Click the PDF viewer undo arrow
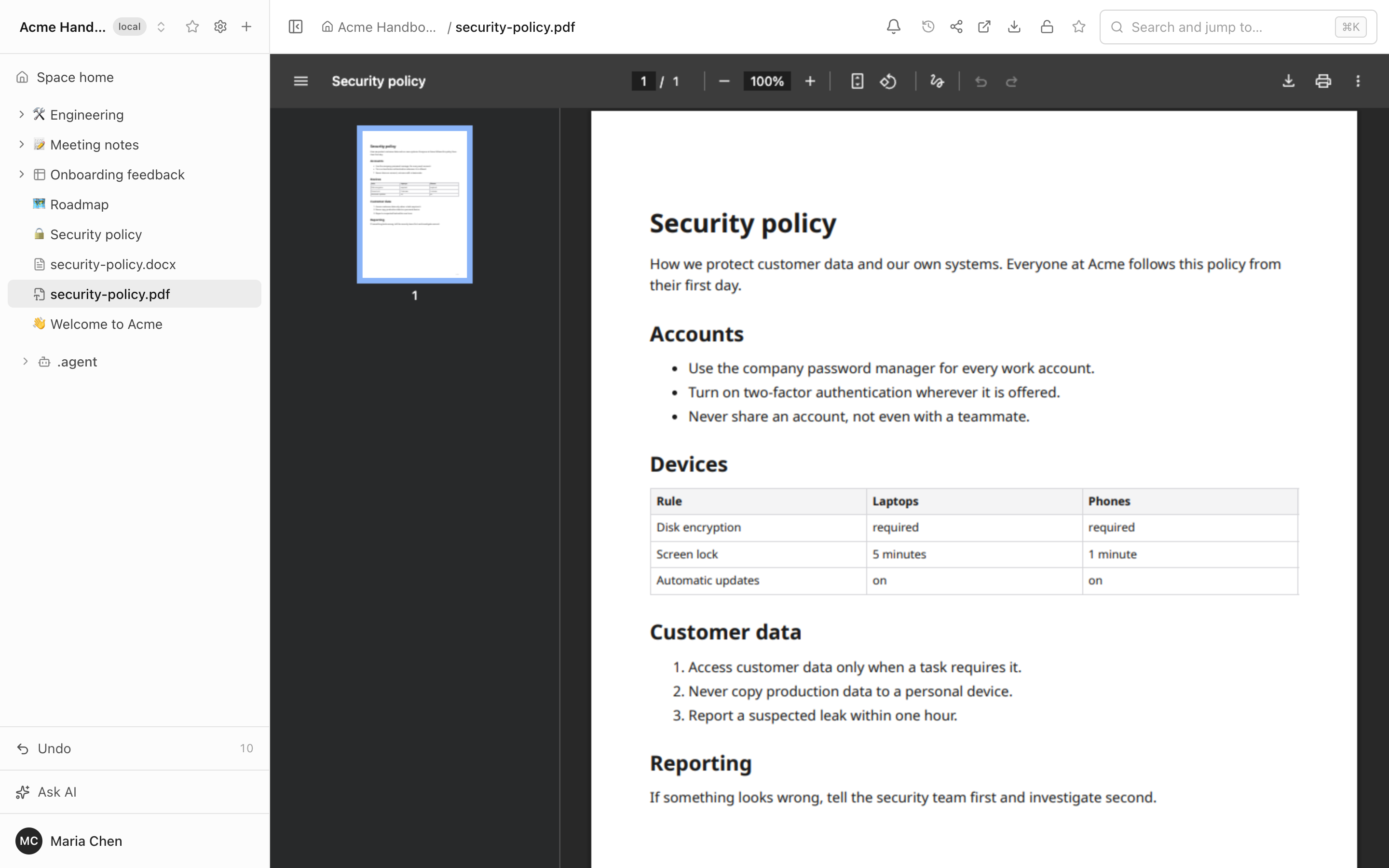 (x=981, y=81)
